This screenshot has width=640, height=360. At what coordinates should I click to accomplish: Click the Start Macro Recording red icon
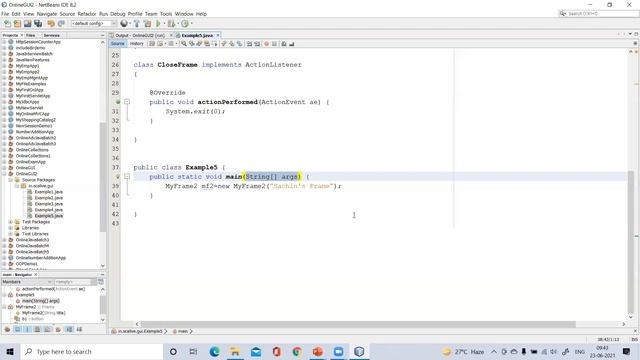(x=267, y=44)
